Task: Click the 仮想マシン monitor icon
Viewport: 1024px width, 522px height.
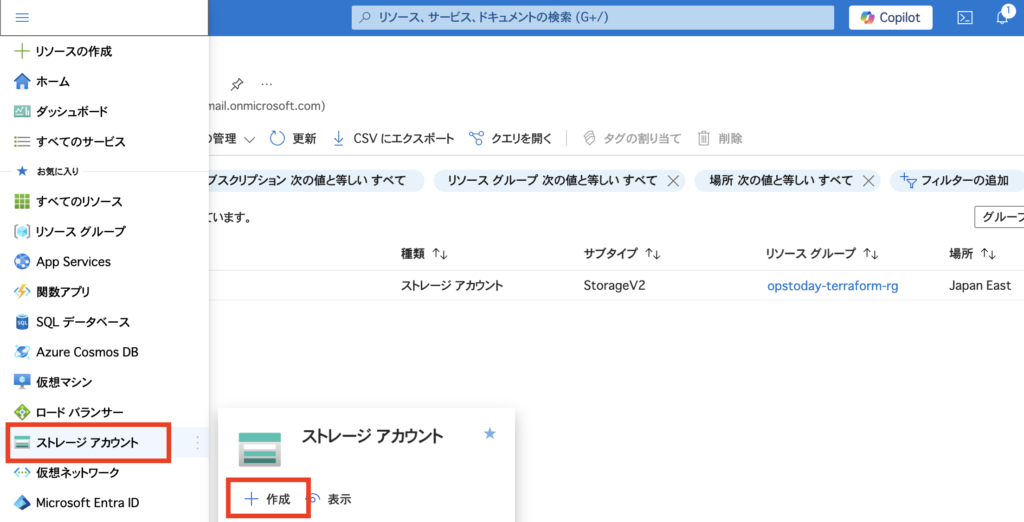Action: pos(22,382)
